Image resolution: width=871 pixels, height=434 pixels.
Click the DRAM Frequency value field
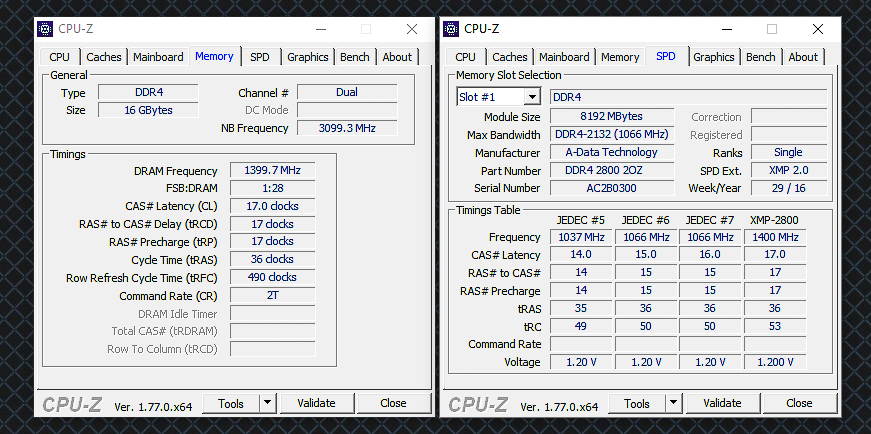(272, 170)
